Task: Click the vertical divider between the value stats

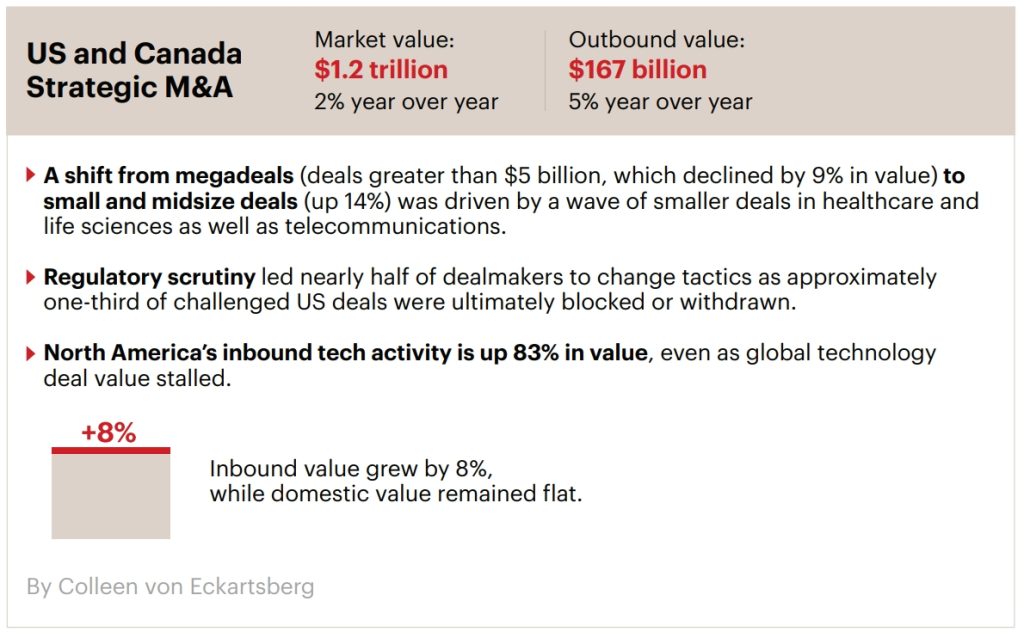Action: point(545,70)
